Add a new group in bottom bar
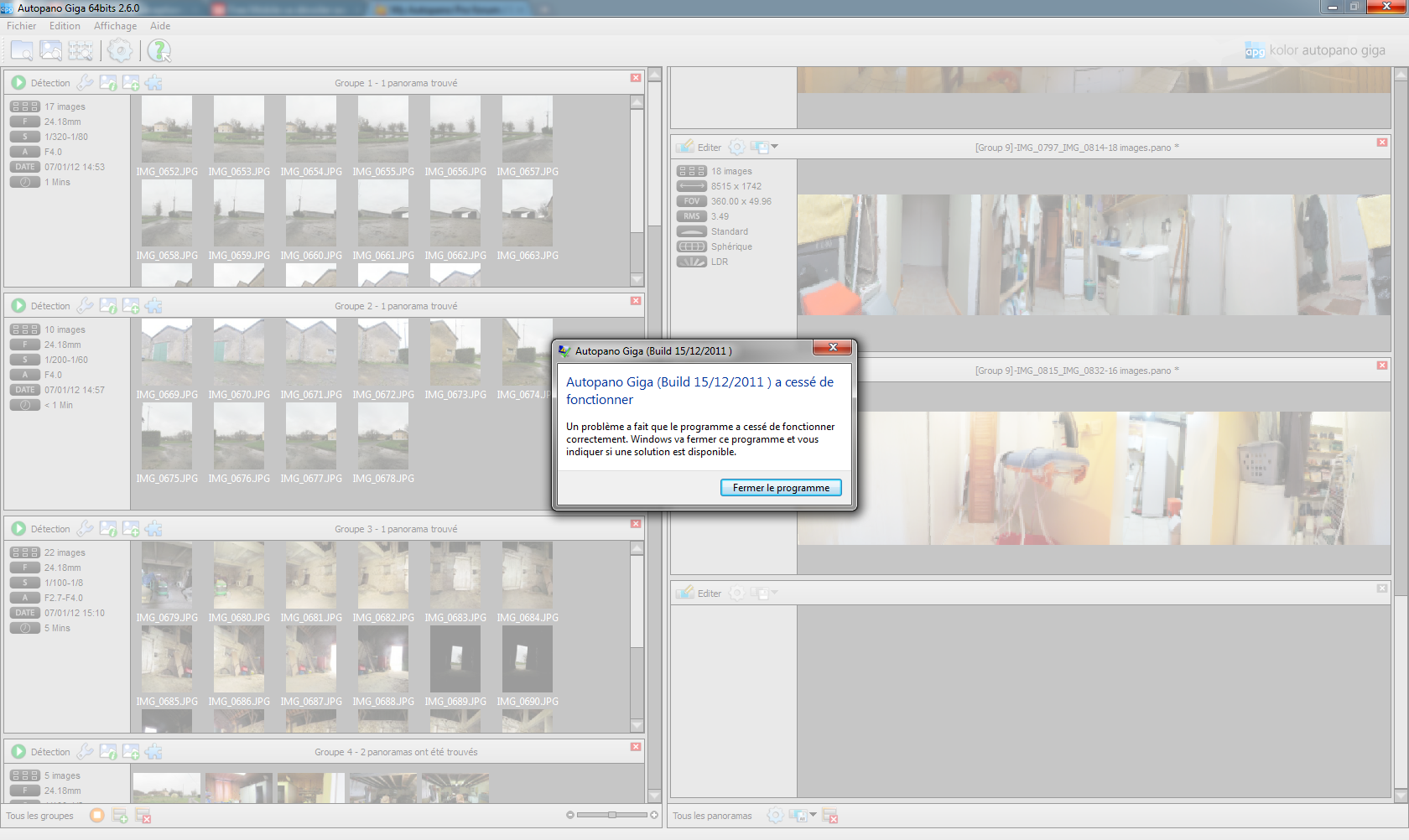The image size is (1409, 840). (x=120, y=815)
